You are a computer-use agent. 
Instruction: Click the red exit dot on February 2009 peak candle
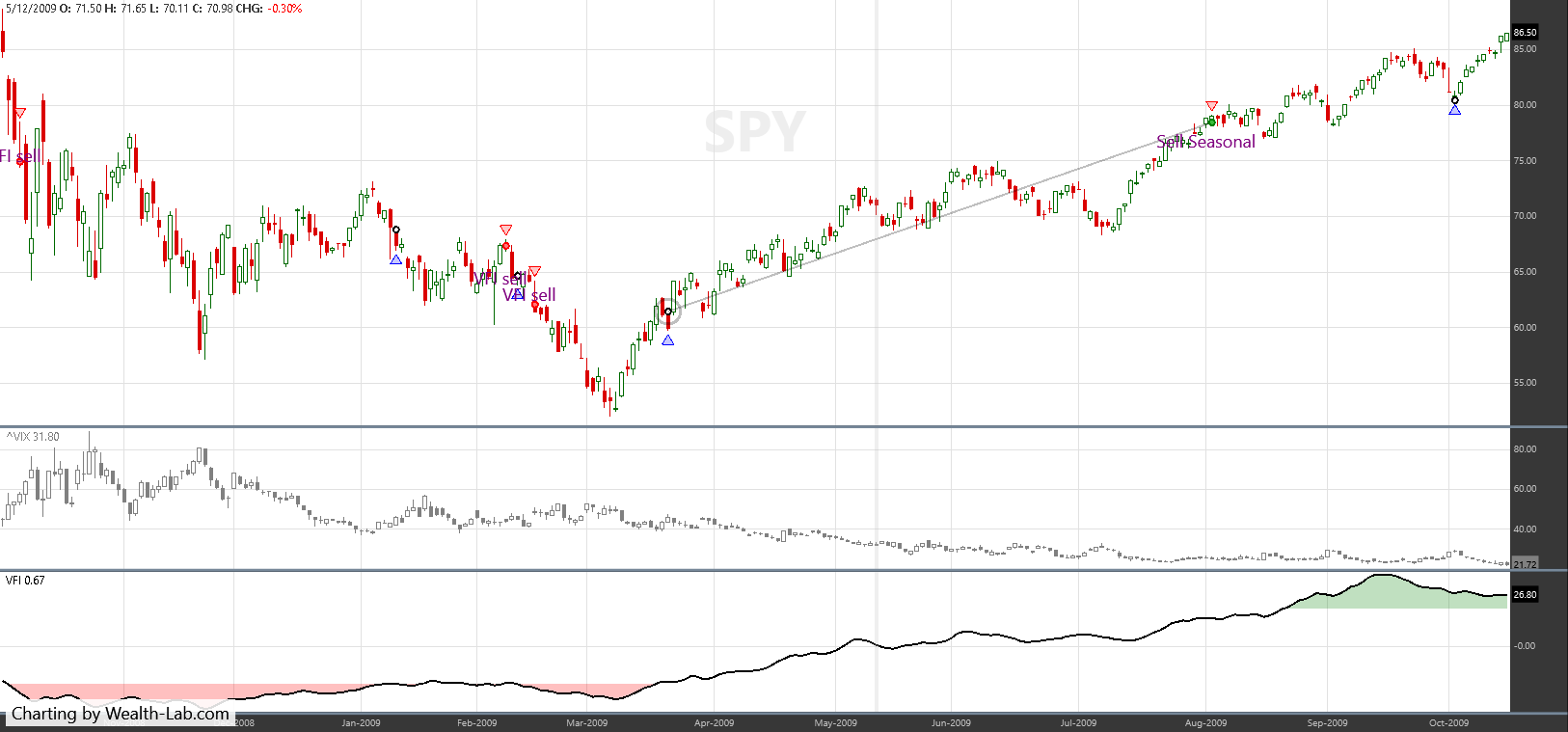pos(505,246)
